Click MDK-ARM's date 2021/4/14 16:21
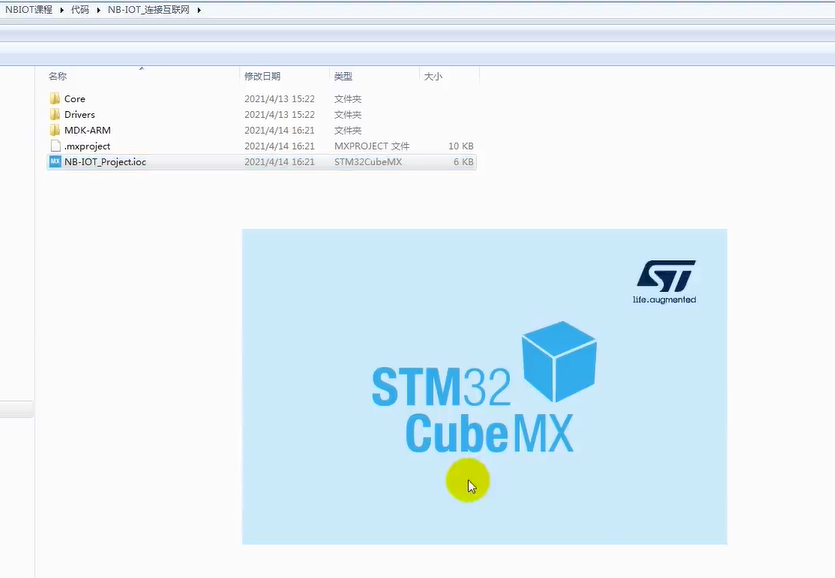The width and height of the screenshot is (835, 578). pos(280,130)
